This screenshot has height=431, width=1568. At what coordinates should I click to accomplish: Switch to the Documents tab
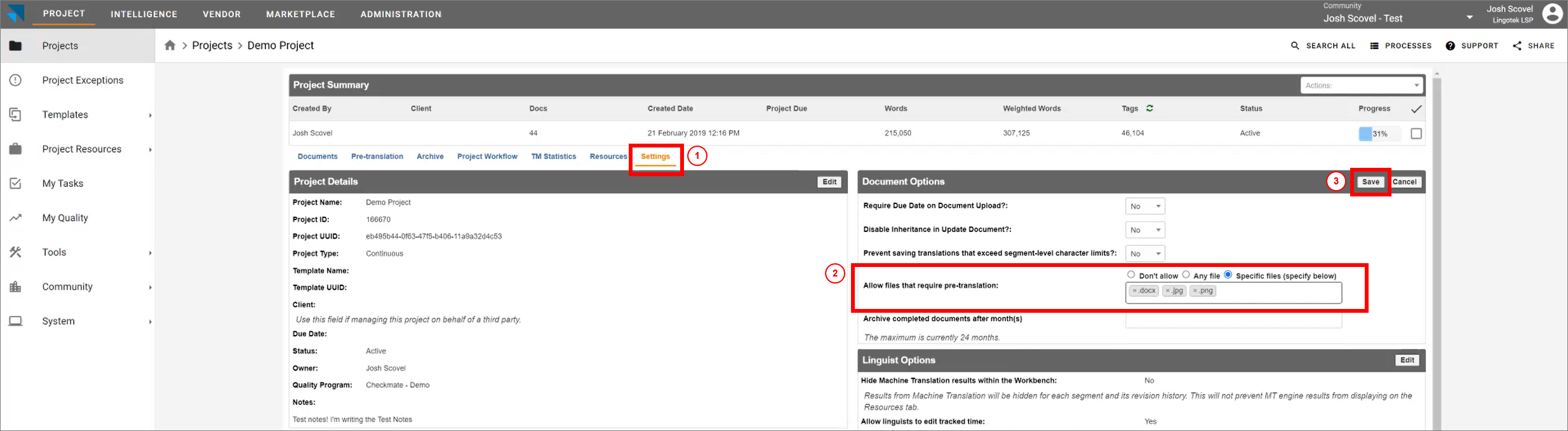point(318,156)
